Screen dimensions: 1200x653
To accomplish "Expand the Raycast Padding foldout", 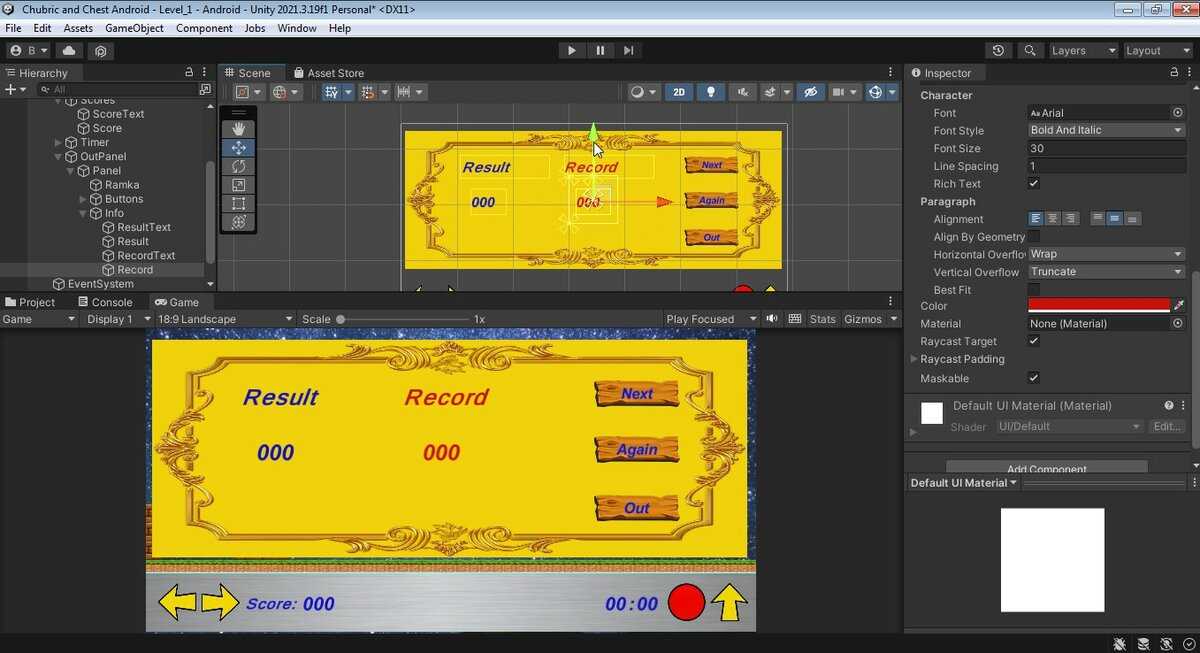I will click(x=914, y=359).
